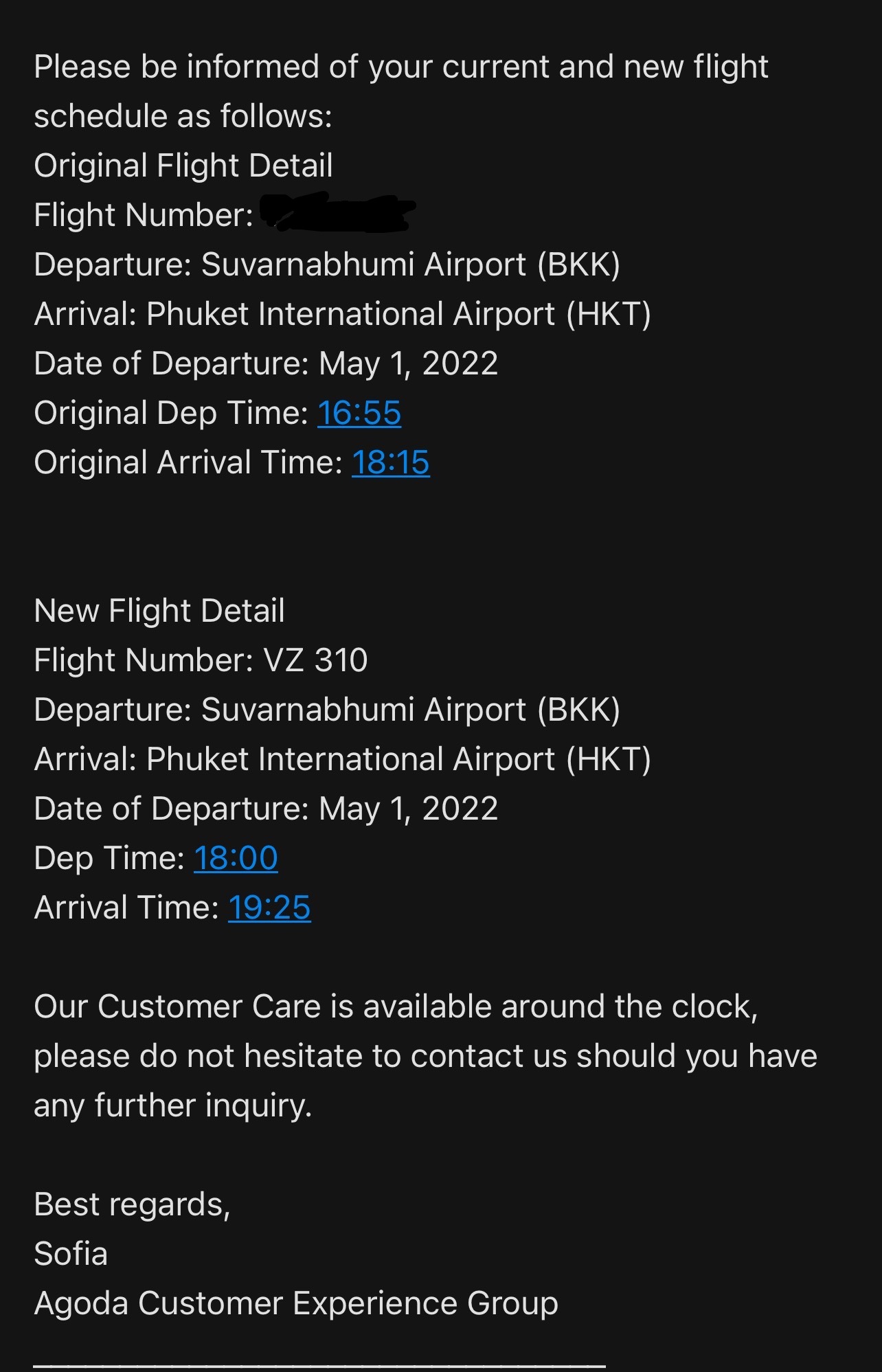Click the Best regards closing line

click(x=132, y=1205)
